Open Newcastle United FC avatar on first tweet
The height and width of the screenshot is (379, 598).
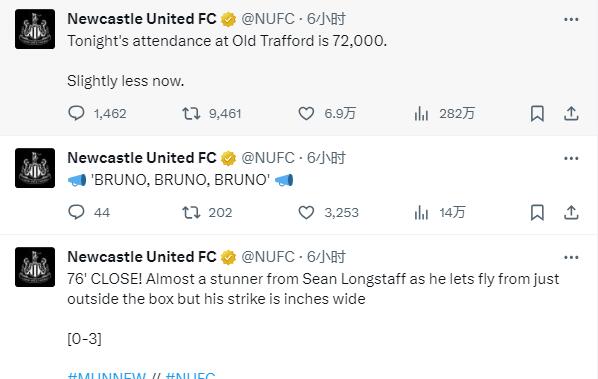35,29
